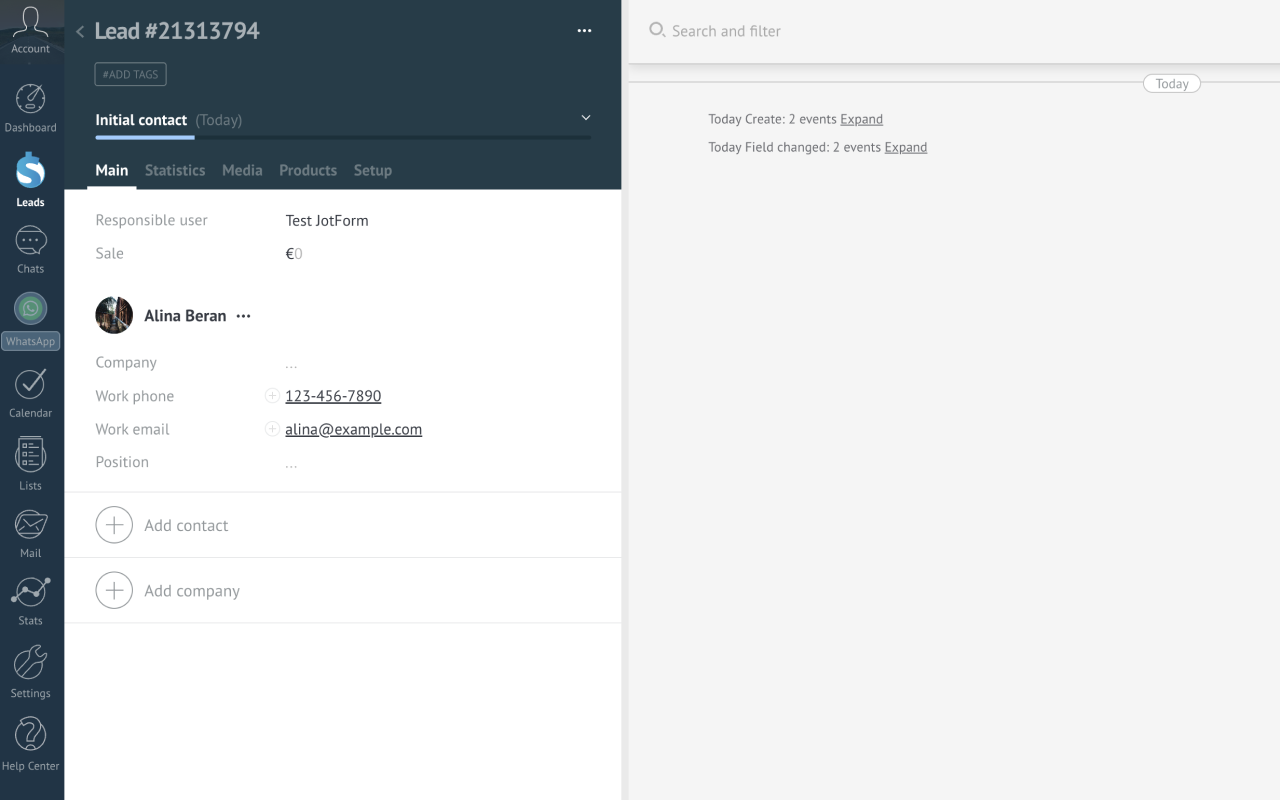Open the Products tab
This screenshot has width=1280, height=800.
pos(307,170)
